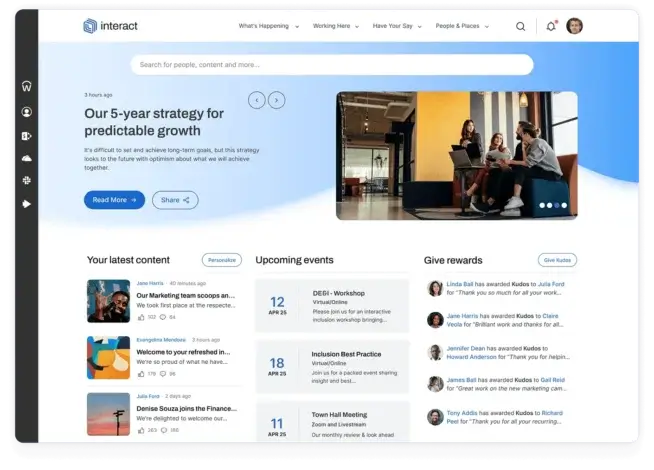The image size is (654, 470).
Task: Click the search for people and content field
Action: [x=332, y=65]
